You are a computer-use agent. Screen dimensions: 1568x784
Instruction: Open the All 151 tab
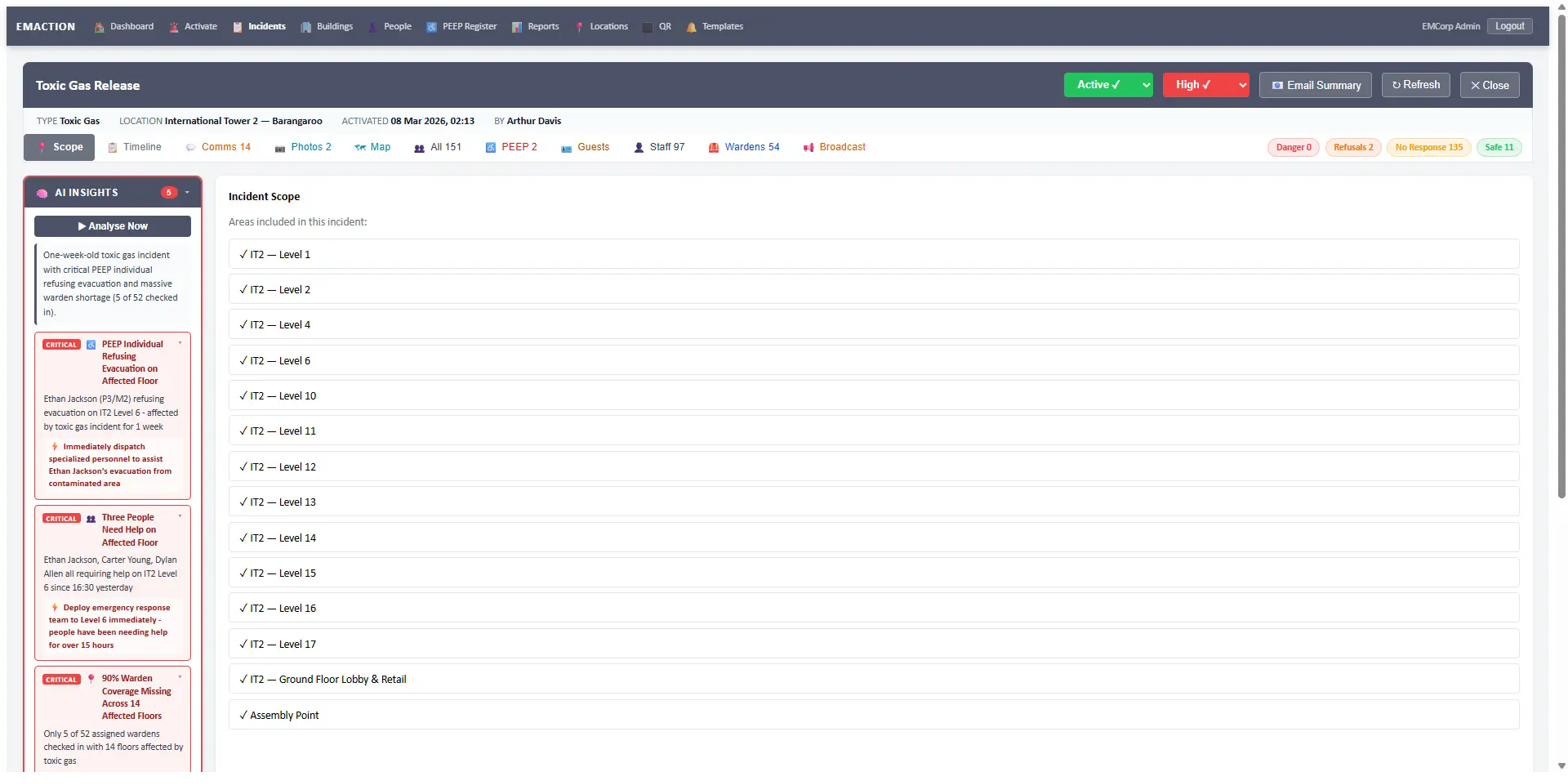pyautogui.click(x=437, y=147)
